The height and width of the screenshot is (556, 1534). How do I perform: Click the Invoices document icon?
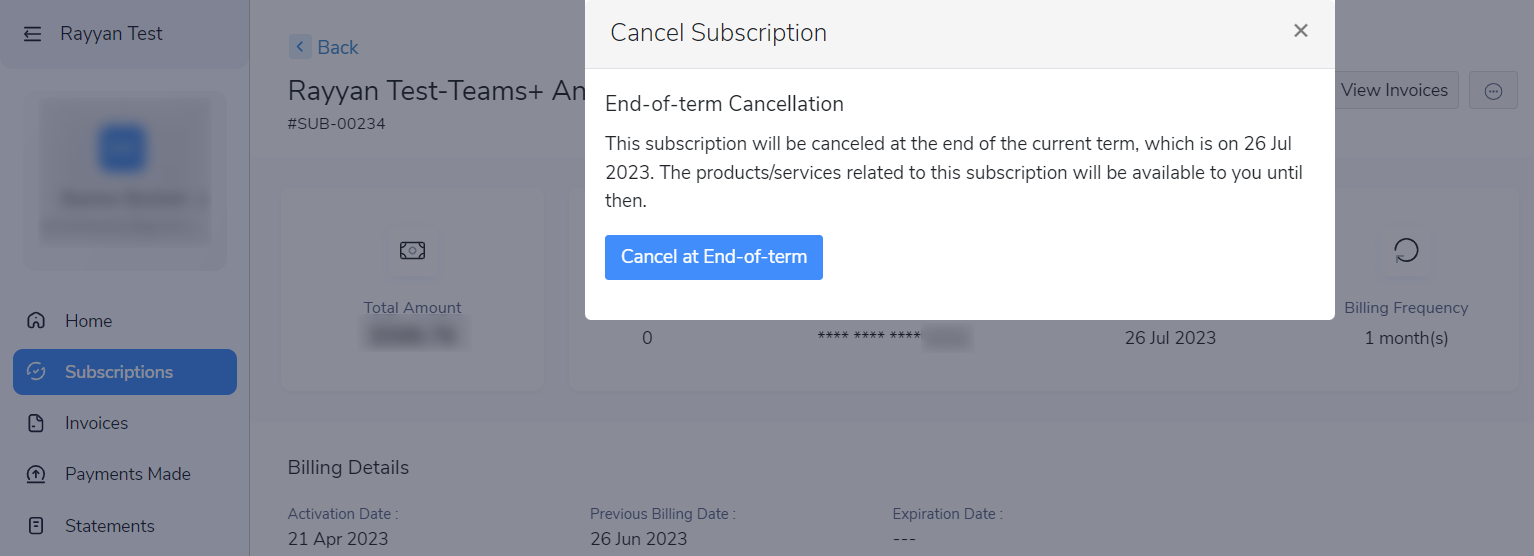(36, 423)
